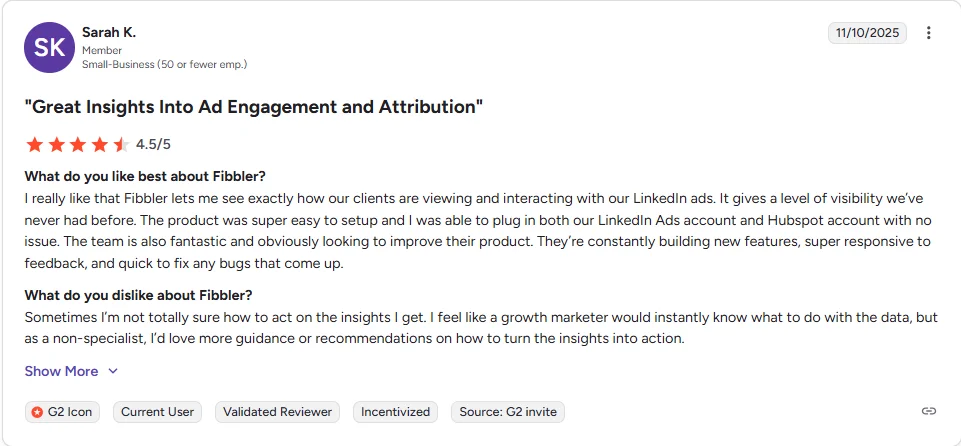Image resolution: width=961 pixels, height=446 pixels.
Task: Click the third rating star
Action: (78, 144)
